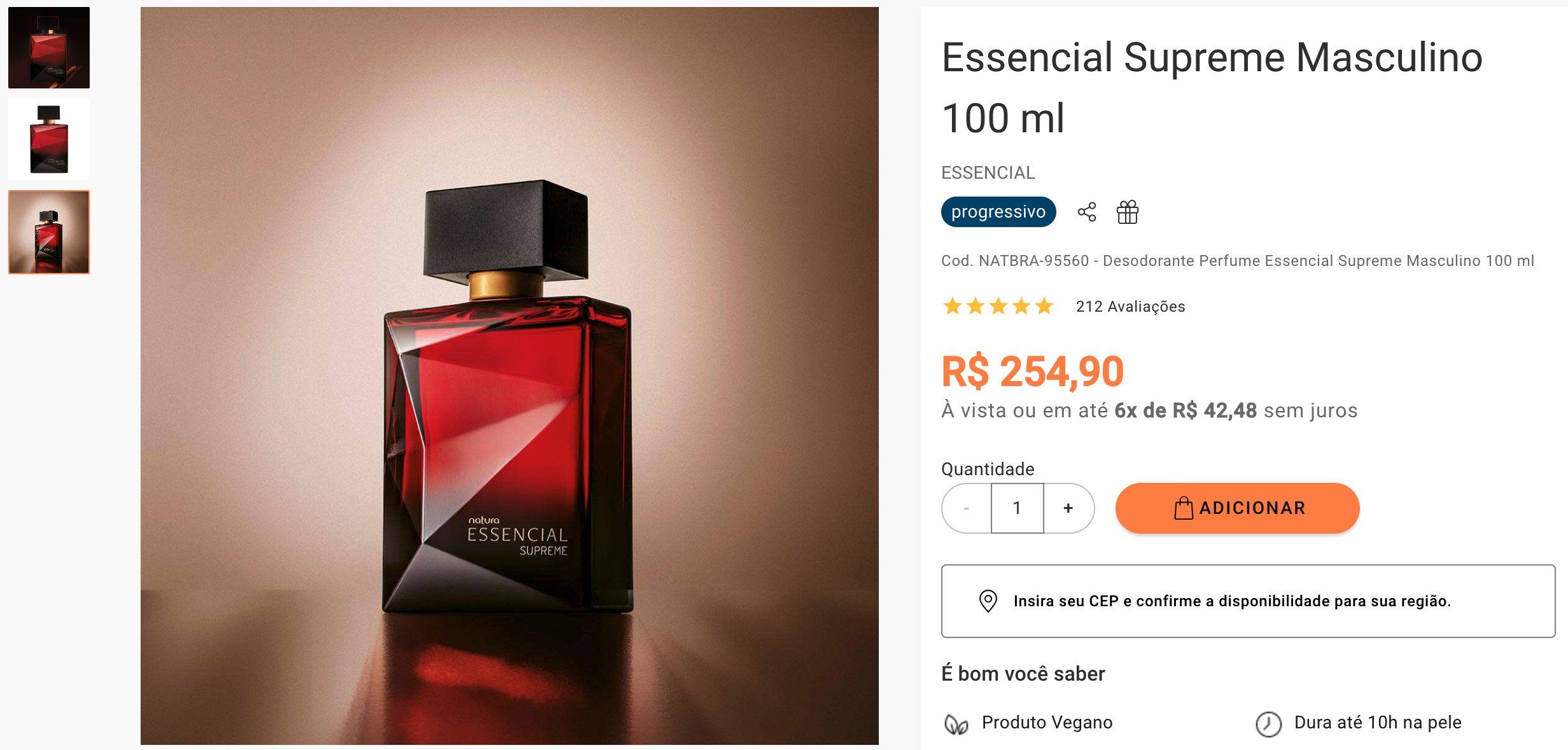Select the third highlighted bottle thumbnail
The height and width of the screenshot is (750, 1568).
click(49, 232)
